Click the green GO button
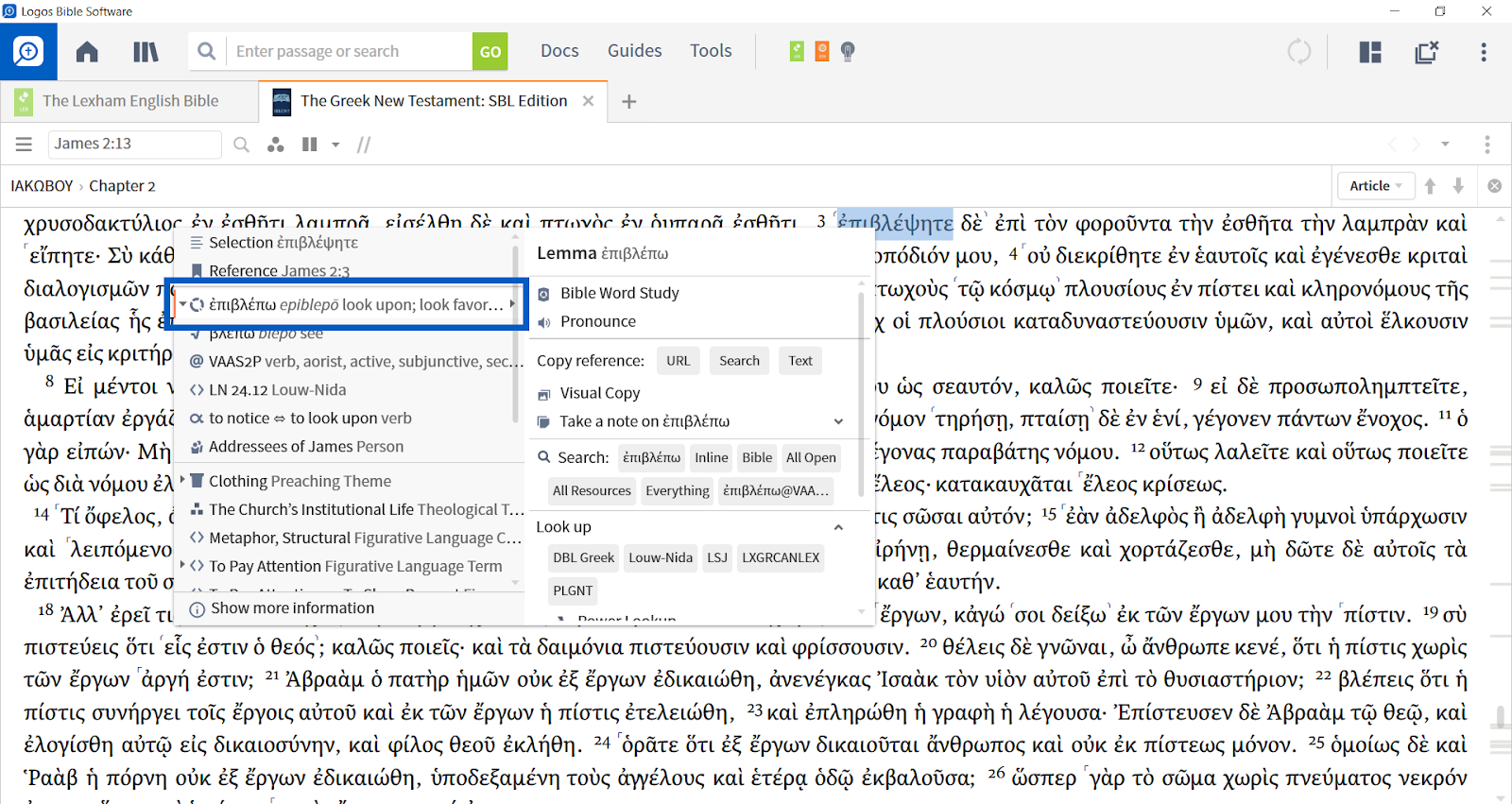Screen dimensions: 1512x804 pos(490,52)
